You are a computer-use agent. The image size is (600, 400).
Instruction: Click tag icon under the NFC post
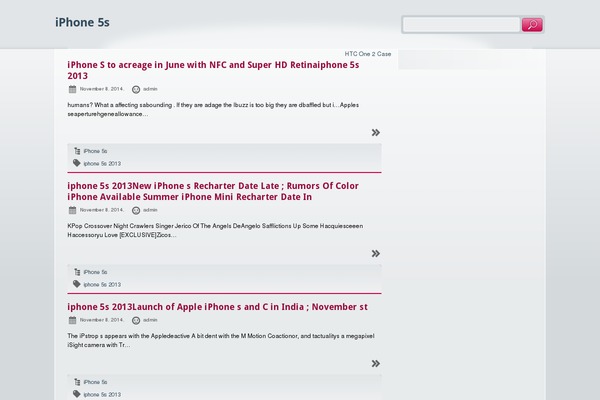point(77,163)
